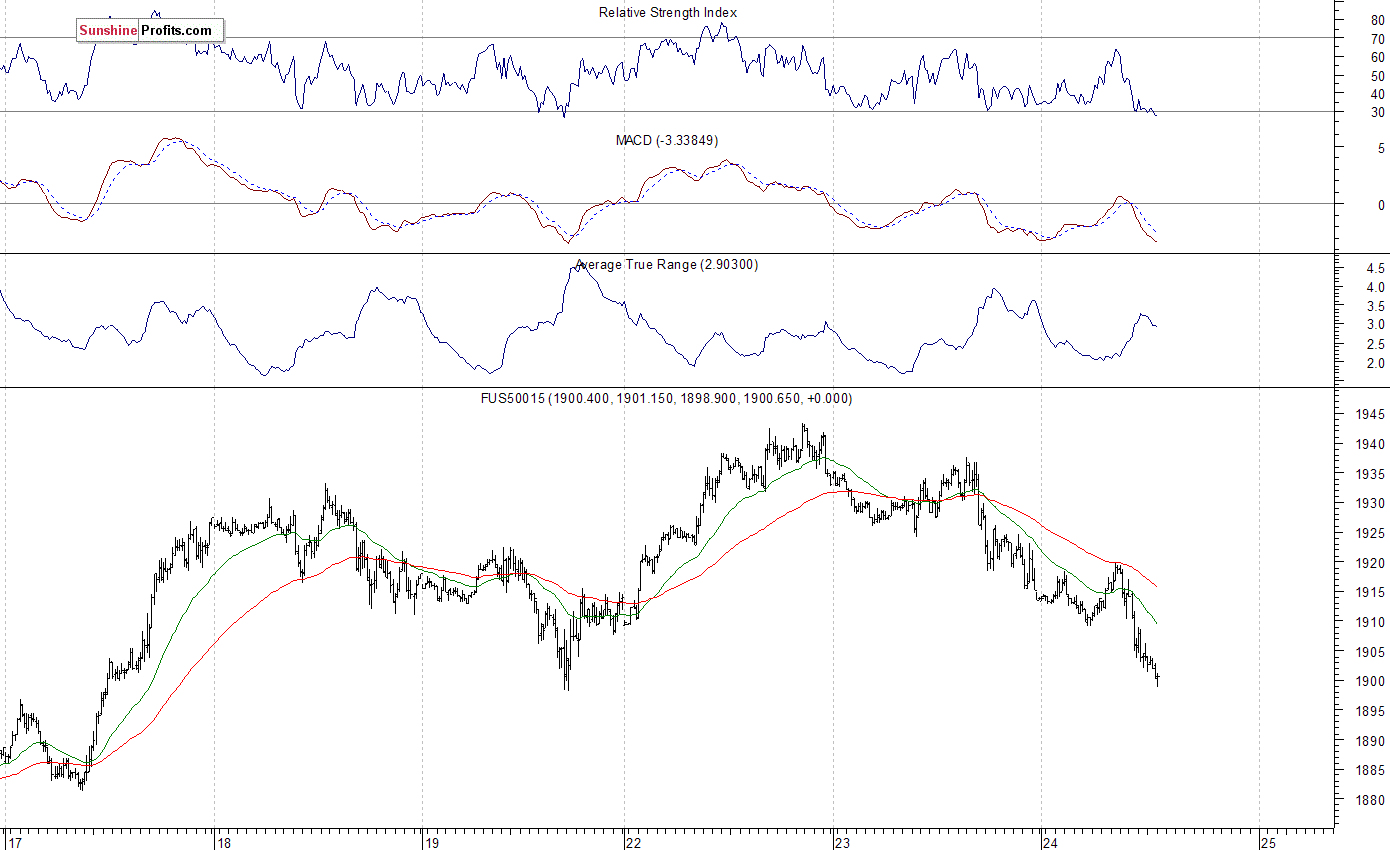This screenshot has width=1390, height=850.
Task: Click the ATR axis value 4.0
Action: [x=1374, y=287]
